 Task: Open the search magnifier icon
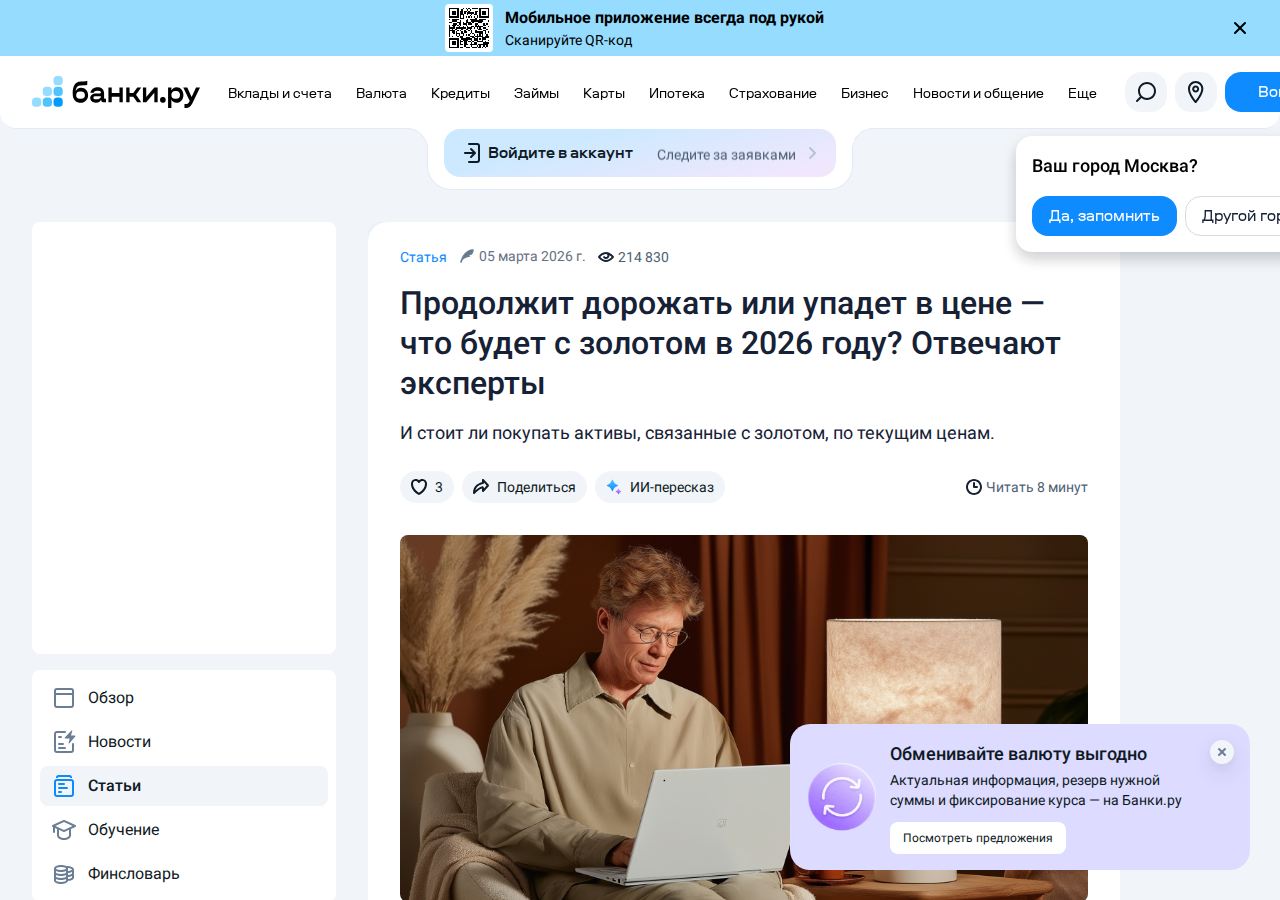[x=1146, y=92]
